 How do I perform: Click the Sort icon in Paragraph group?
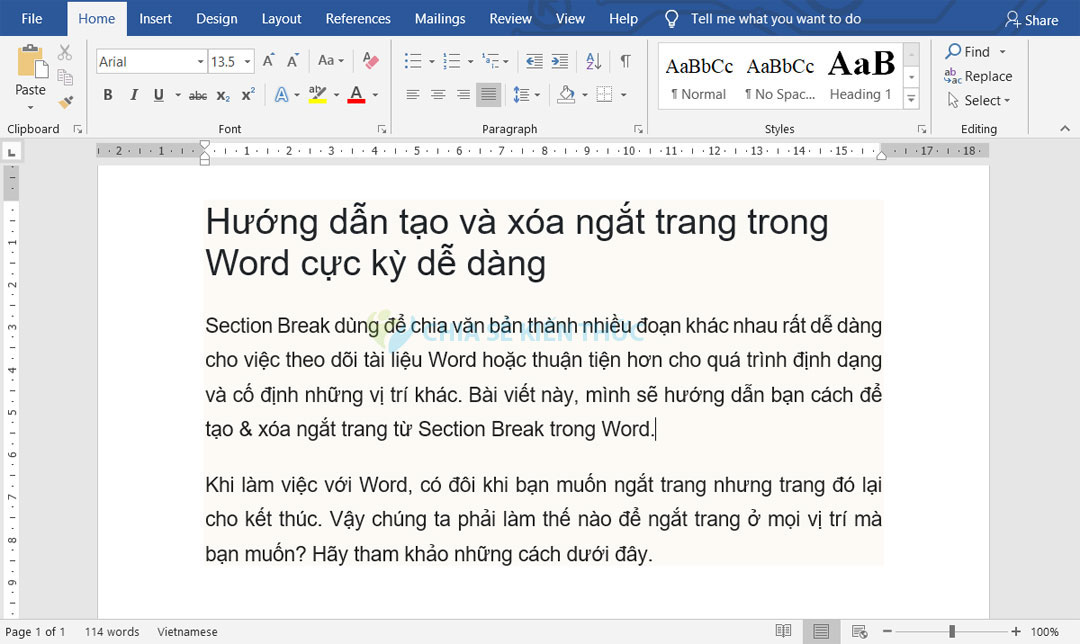click(x=593, y=61)
